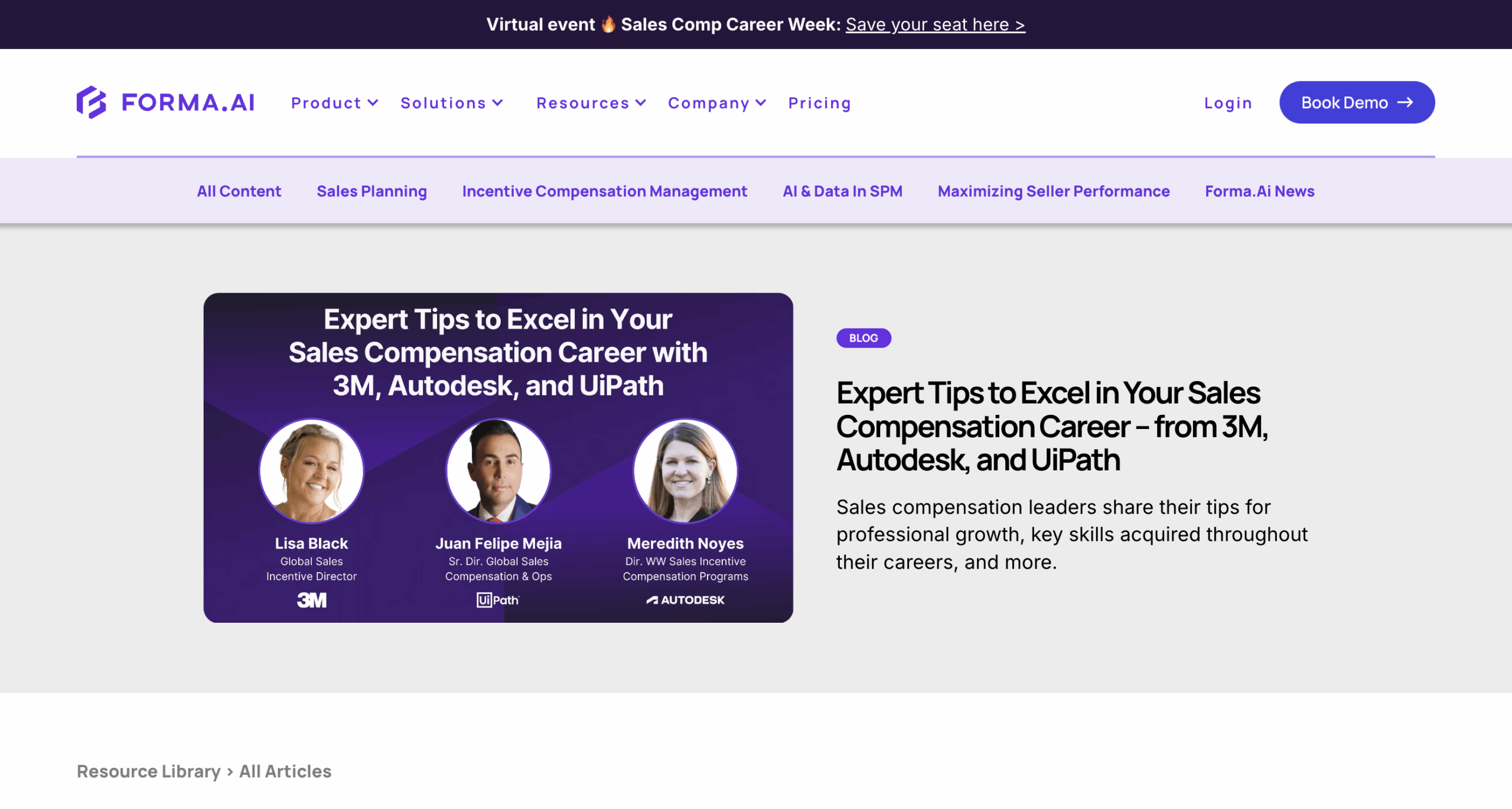The width and height of the screenshot is (1512, 809).
Task: Click the Login link
Action: (x=1228, y=103)
